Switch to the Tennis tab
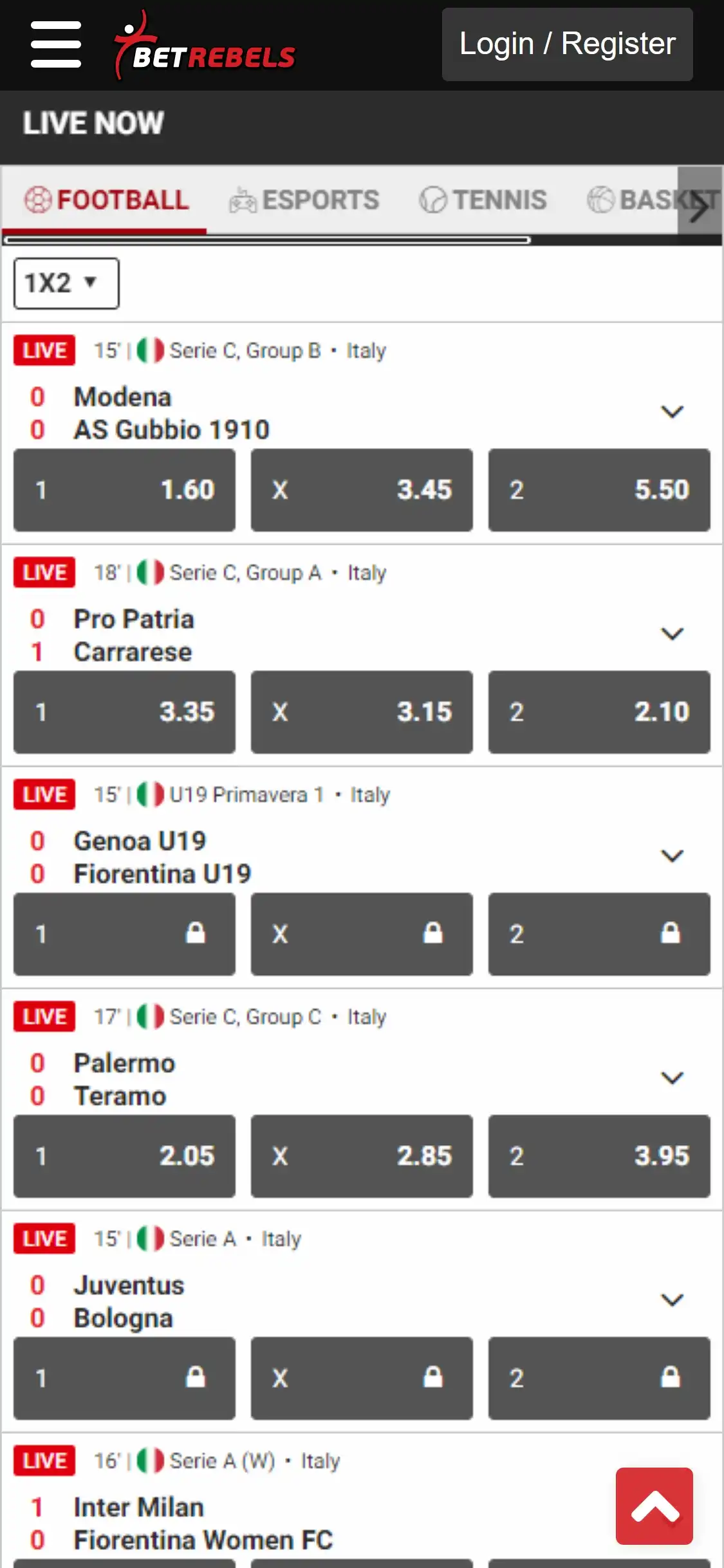This screenshot has height=1568, width=724. (483, 200)
